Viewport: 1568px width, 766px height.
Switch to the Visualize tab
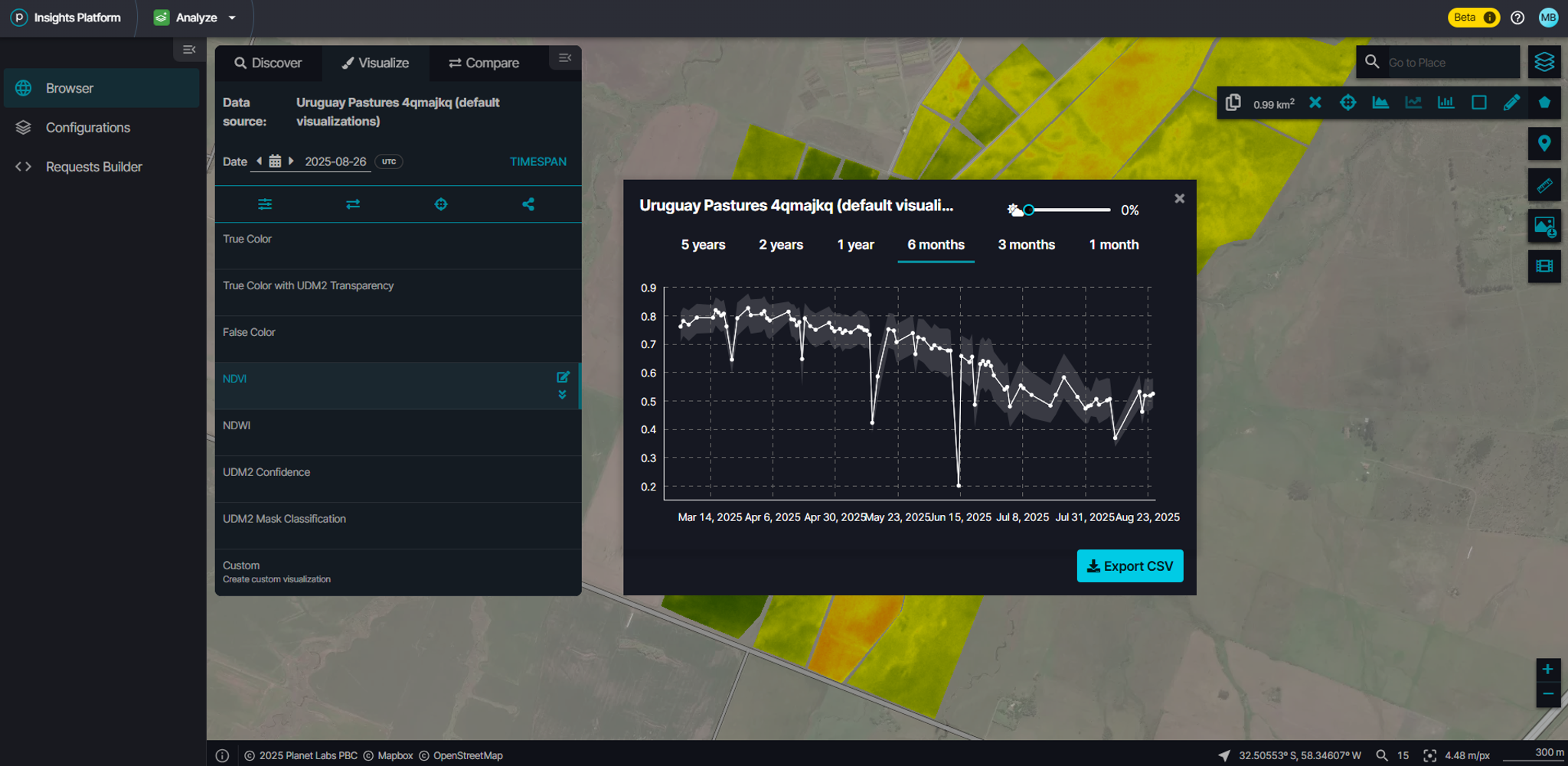(x=375, y=63)
